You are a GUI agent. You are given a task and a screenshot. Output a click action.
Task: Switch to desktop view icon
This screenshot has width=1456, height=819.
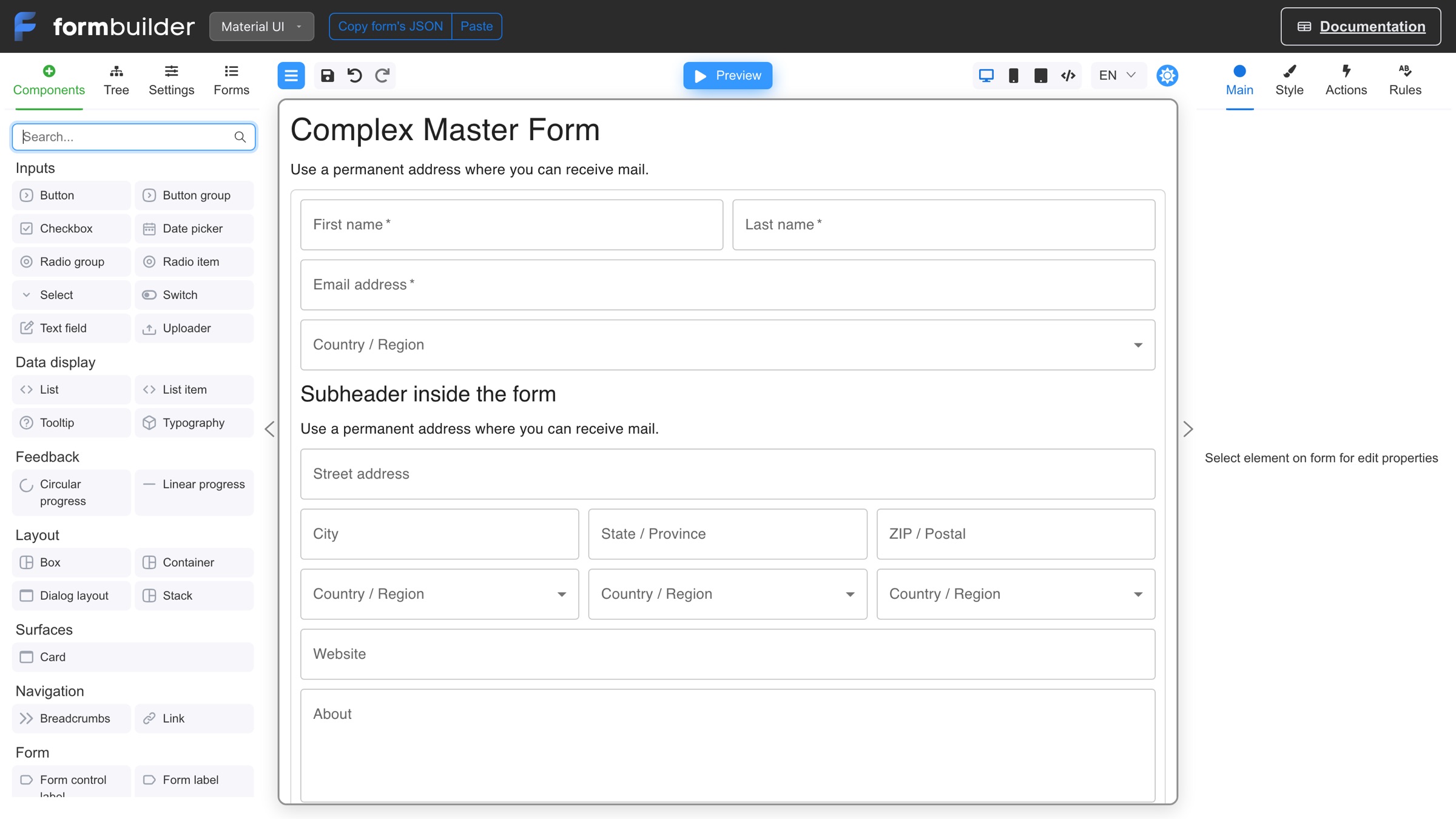point(986,75)
